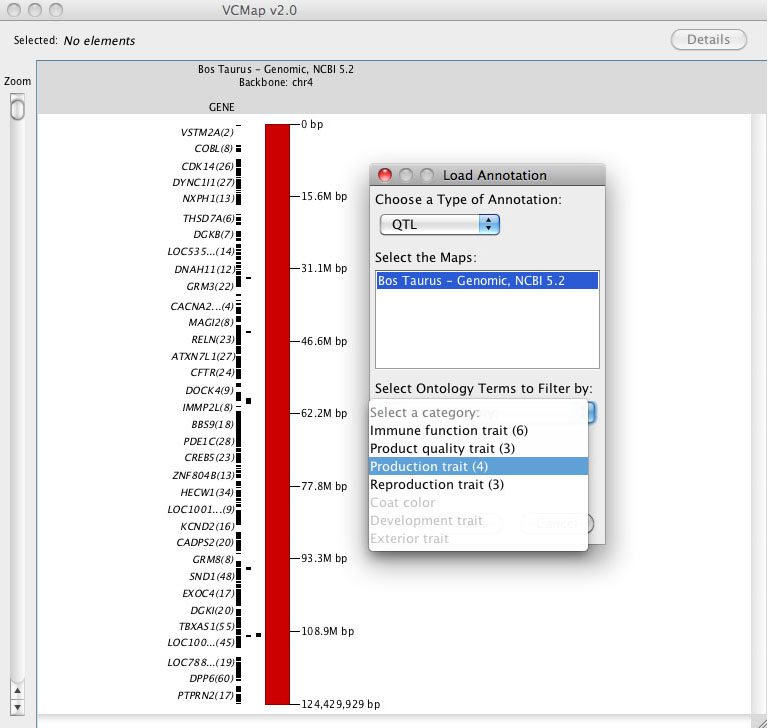Select the IMMP2L(8) gene label
768x728 pixels.
pos(208,407)
